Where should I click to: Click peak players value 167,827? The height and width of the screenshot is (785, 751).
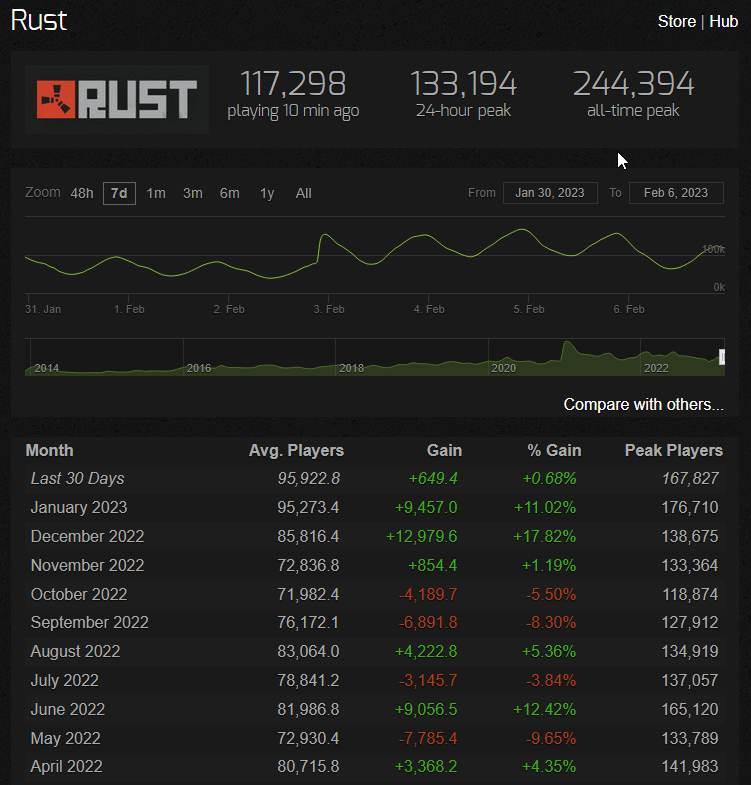coord(690,479)
